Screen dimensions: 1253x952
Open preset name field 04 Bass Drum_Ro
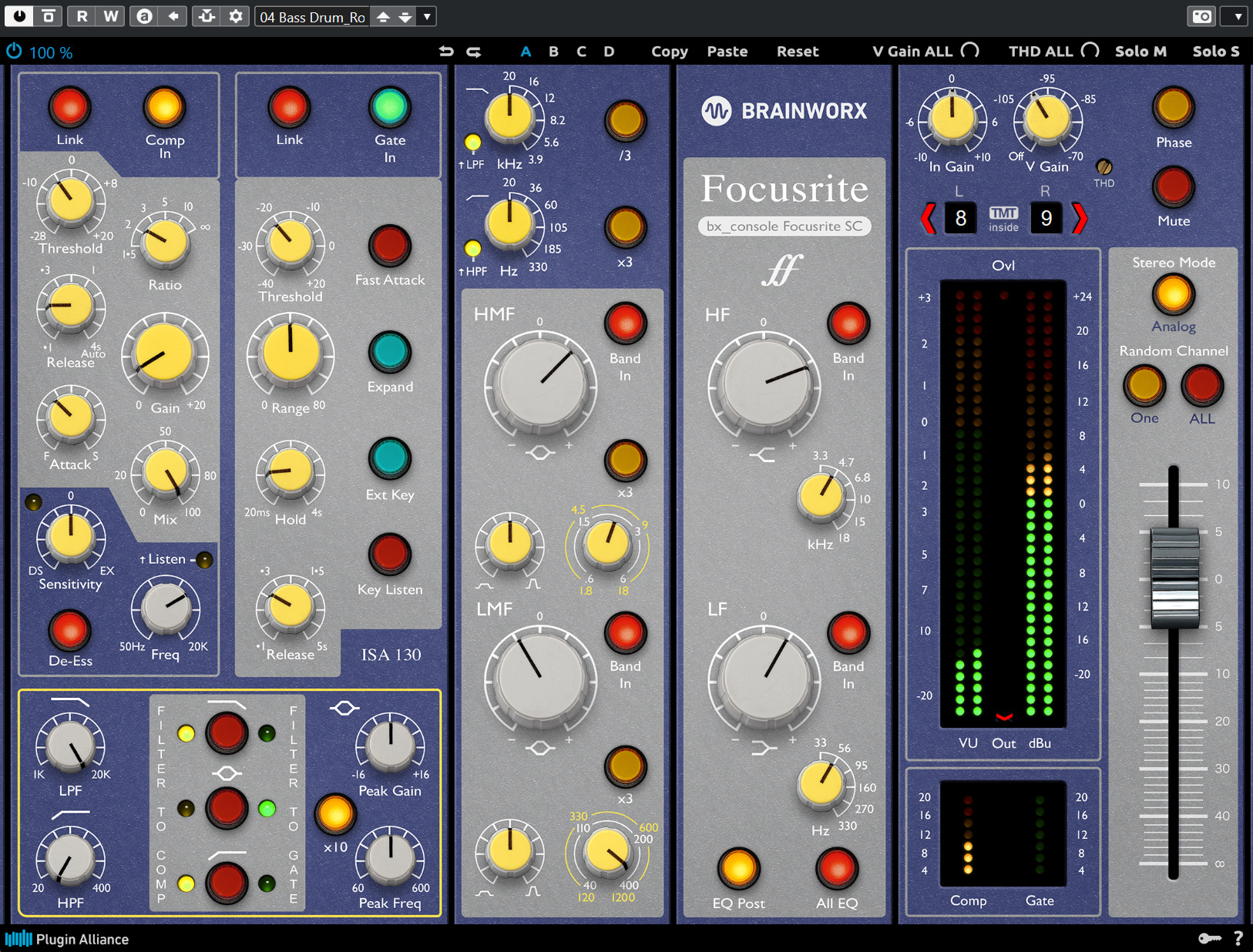point(312,17)
